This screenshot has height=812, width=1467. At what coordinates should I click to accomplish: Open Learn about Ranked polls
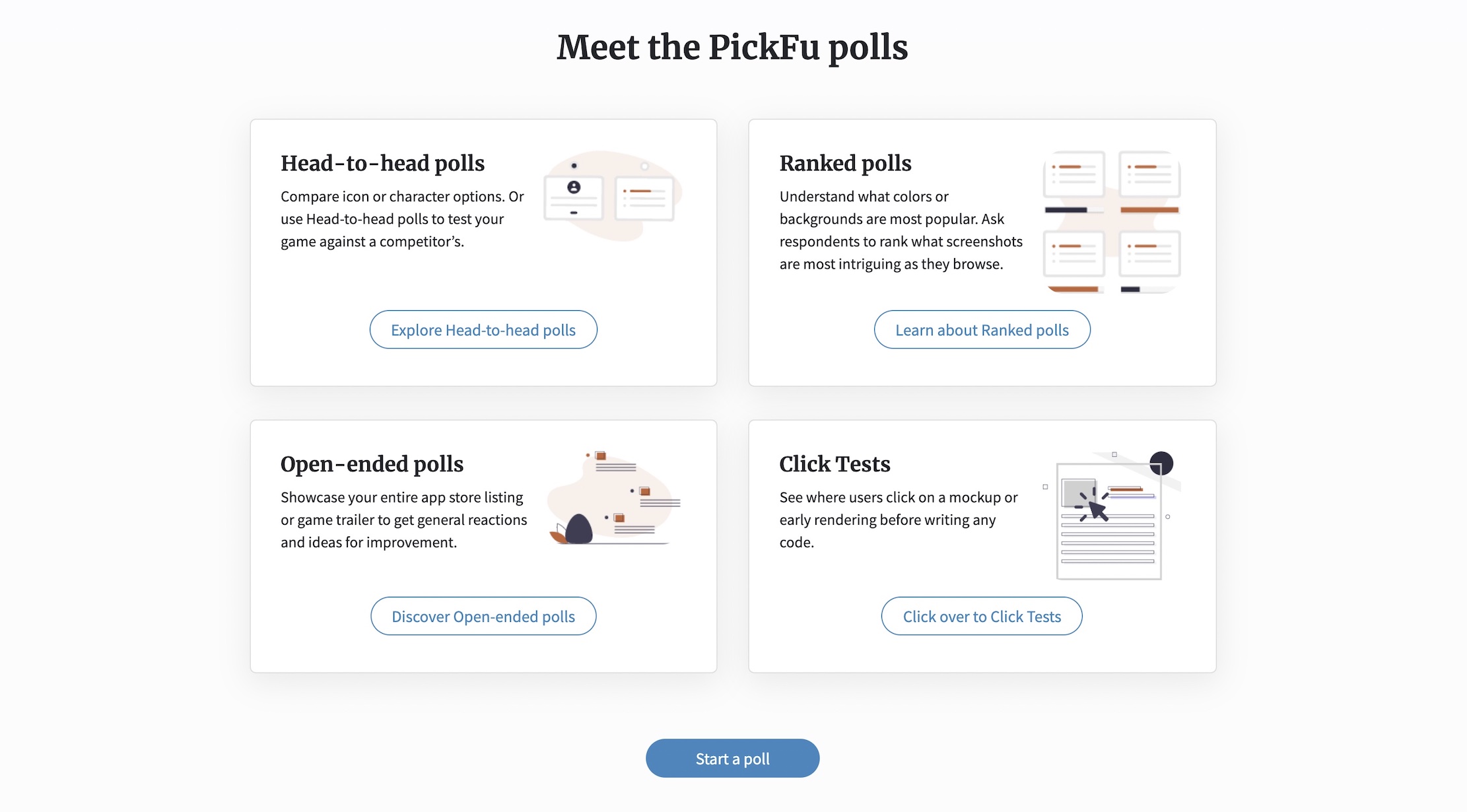[x=982, y=329]
